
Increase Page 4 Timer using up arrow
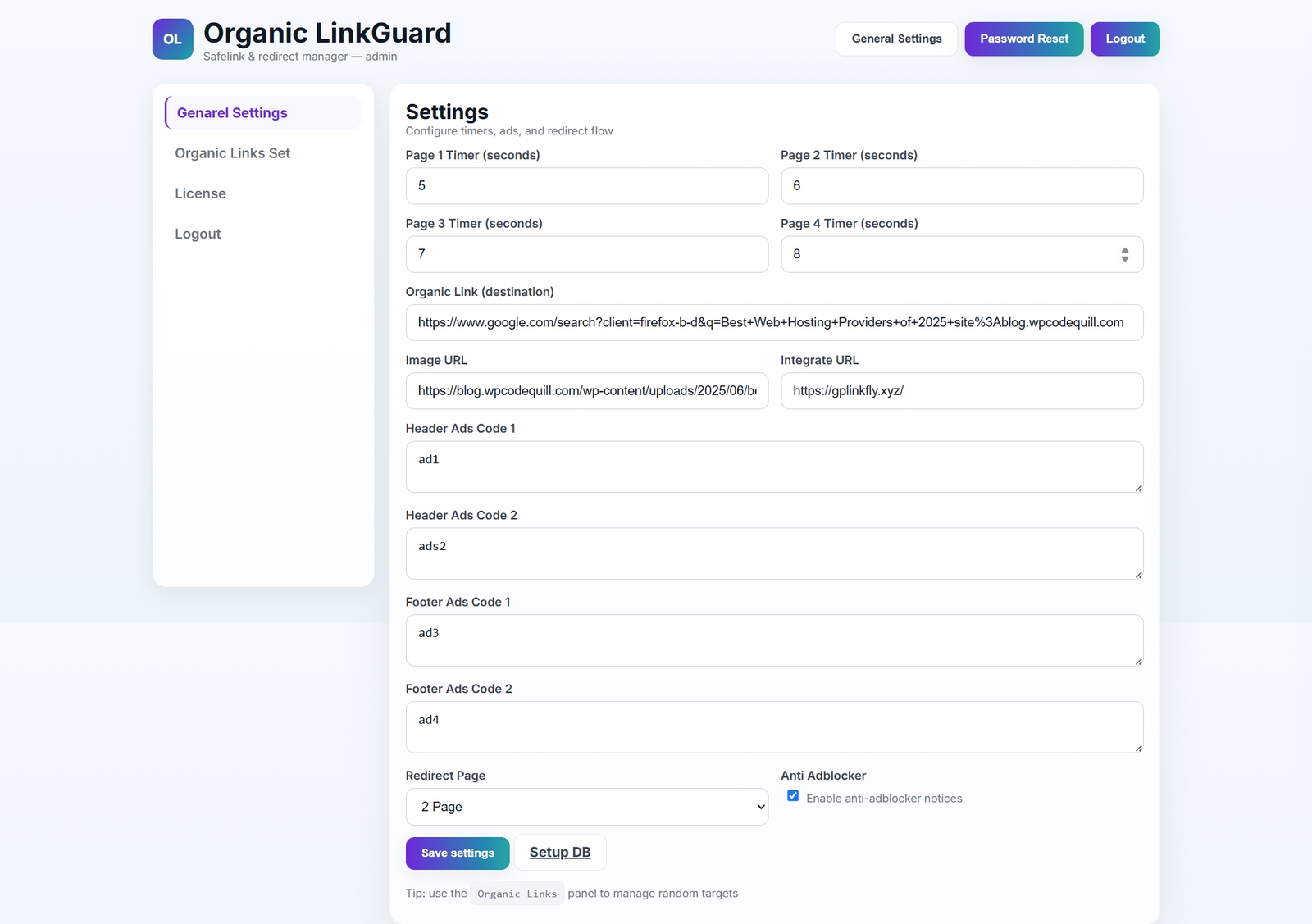1125,250
